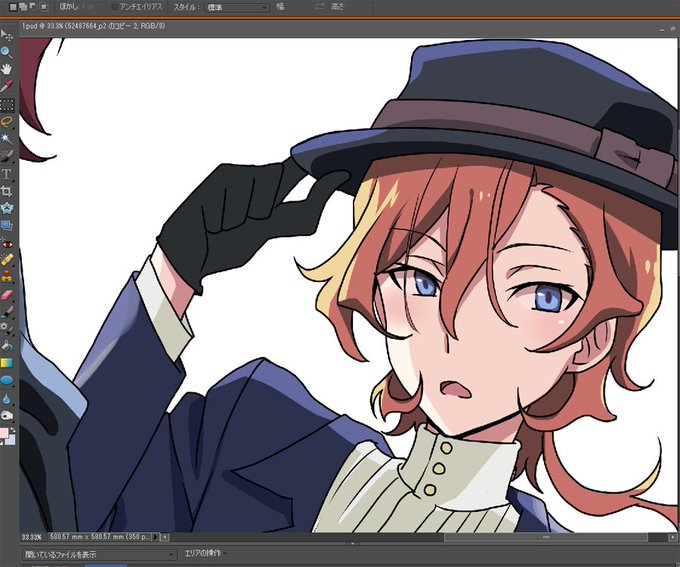680x567 pixels.
Task: Select the Smart Brush gear tool
Action: (x=7, y=328)
